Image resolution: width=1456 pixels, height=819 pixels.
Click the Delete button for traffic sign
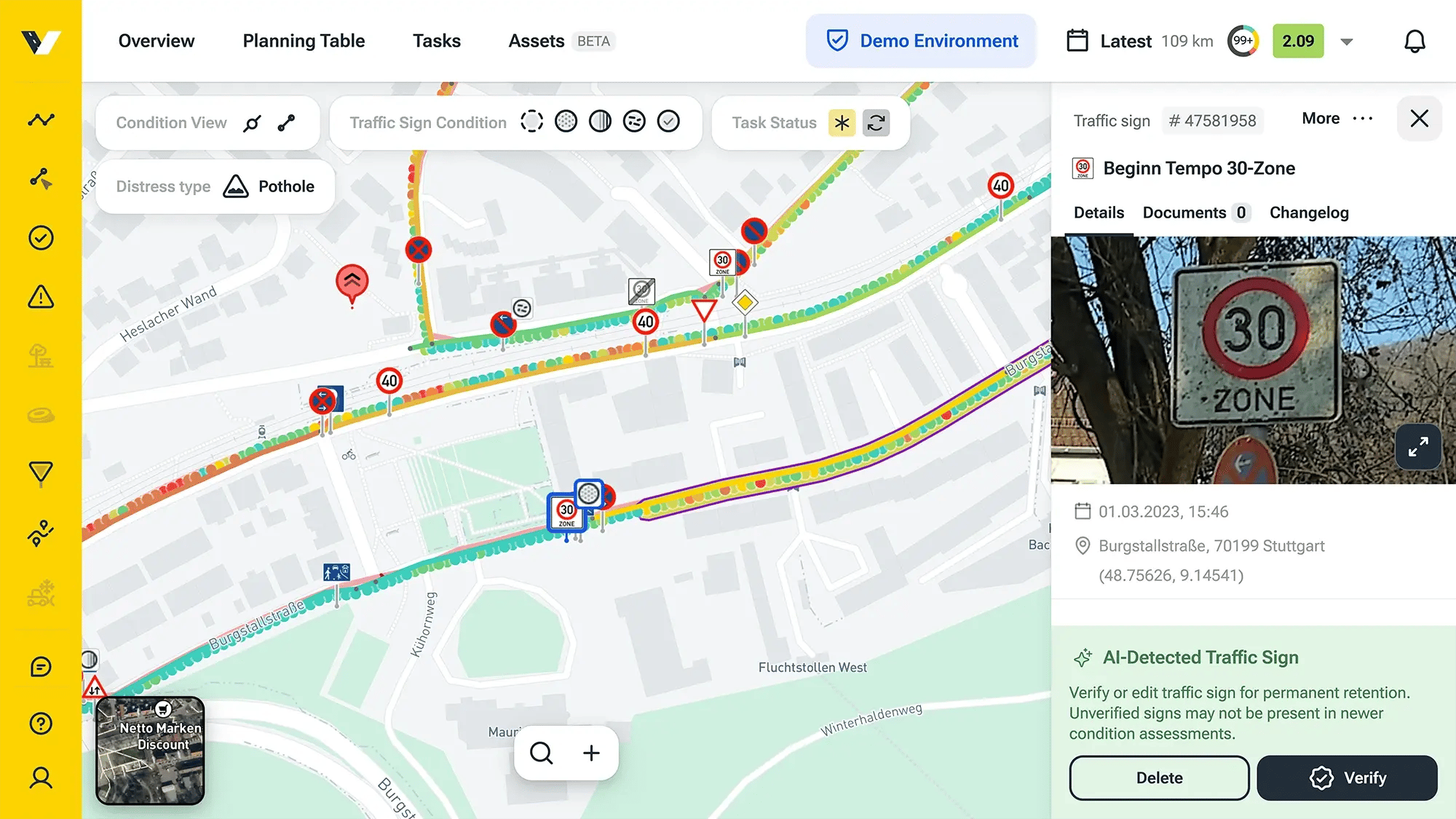point(1159,778)
